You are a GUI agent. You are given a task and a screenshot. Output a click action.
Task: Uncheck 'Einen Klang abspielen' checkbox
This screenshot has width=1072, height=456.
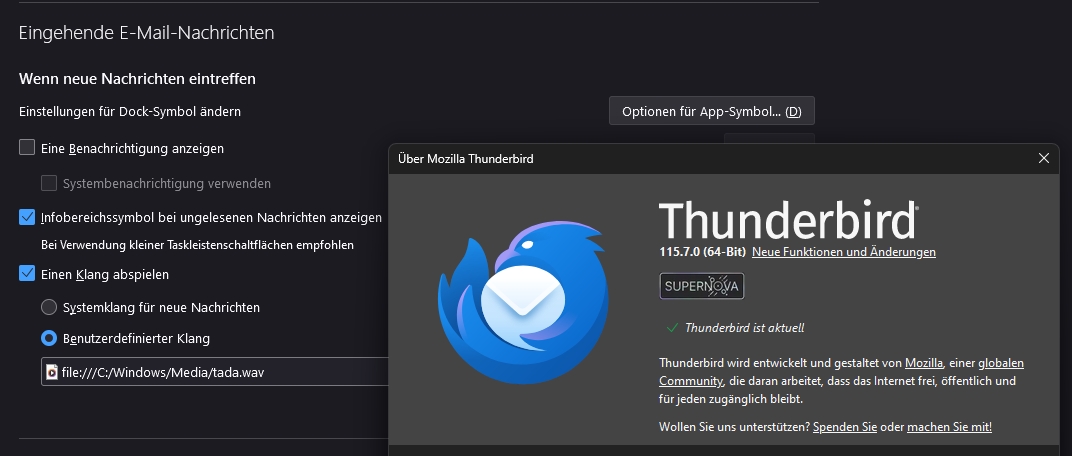pos(27,273)
